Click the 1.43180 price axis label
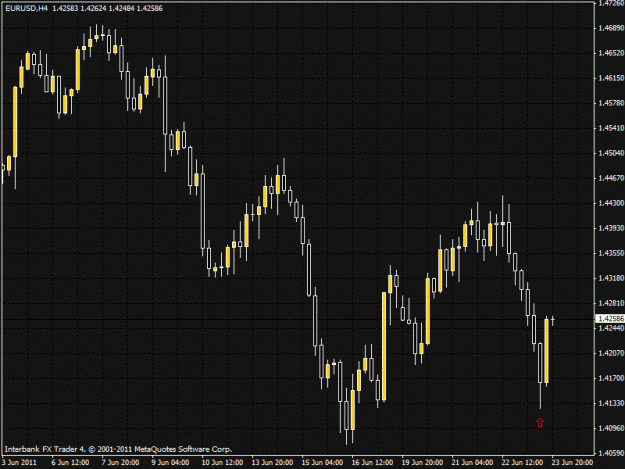This screenshot has width=625, height=469. [x=611, y=278]
